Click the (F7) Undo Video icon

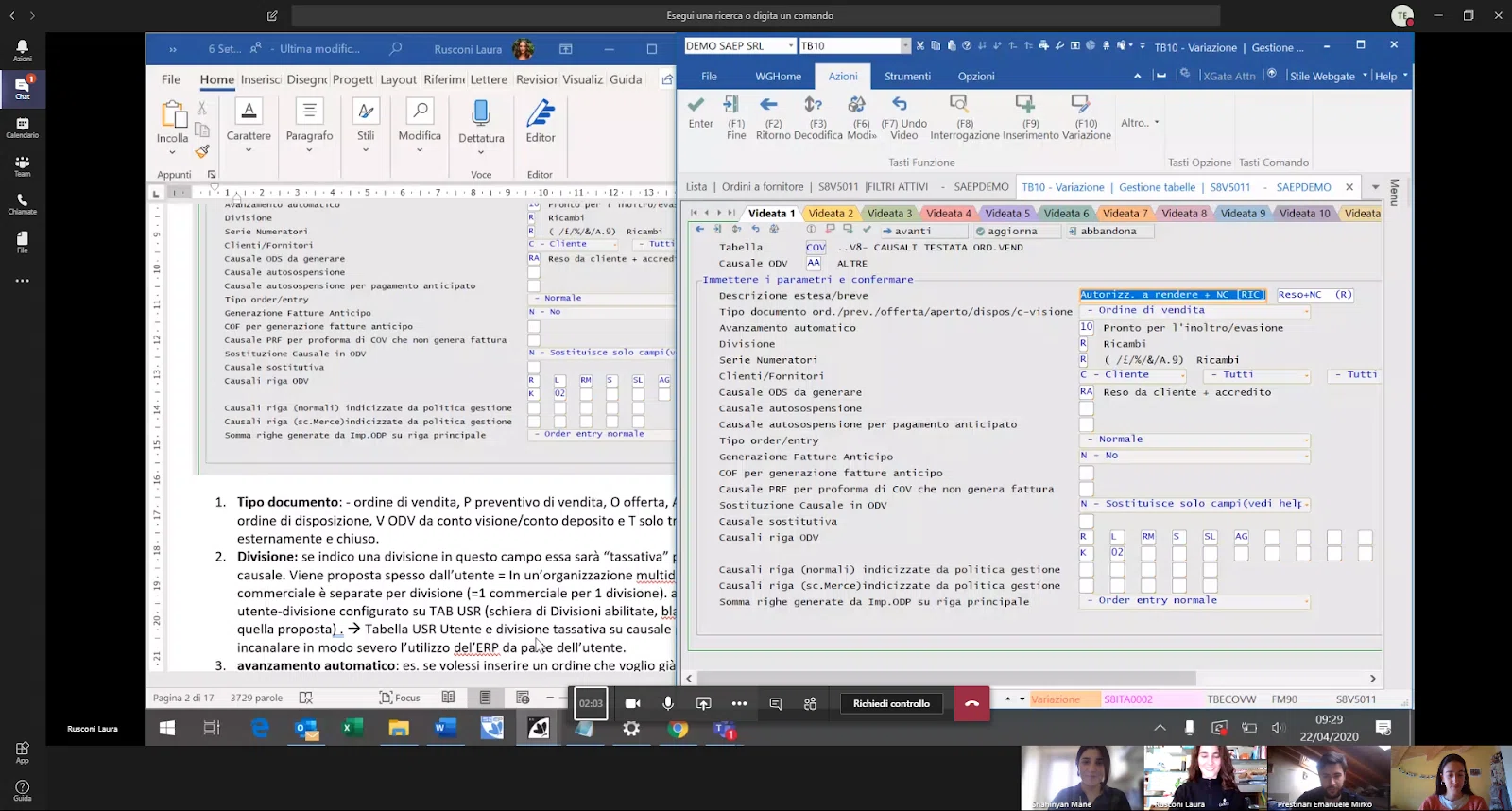click(x=900, y=104)
